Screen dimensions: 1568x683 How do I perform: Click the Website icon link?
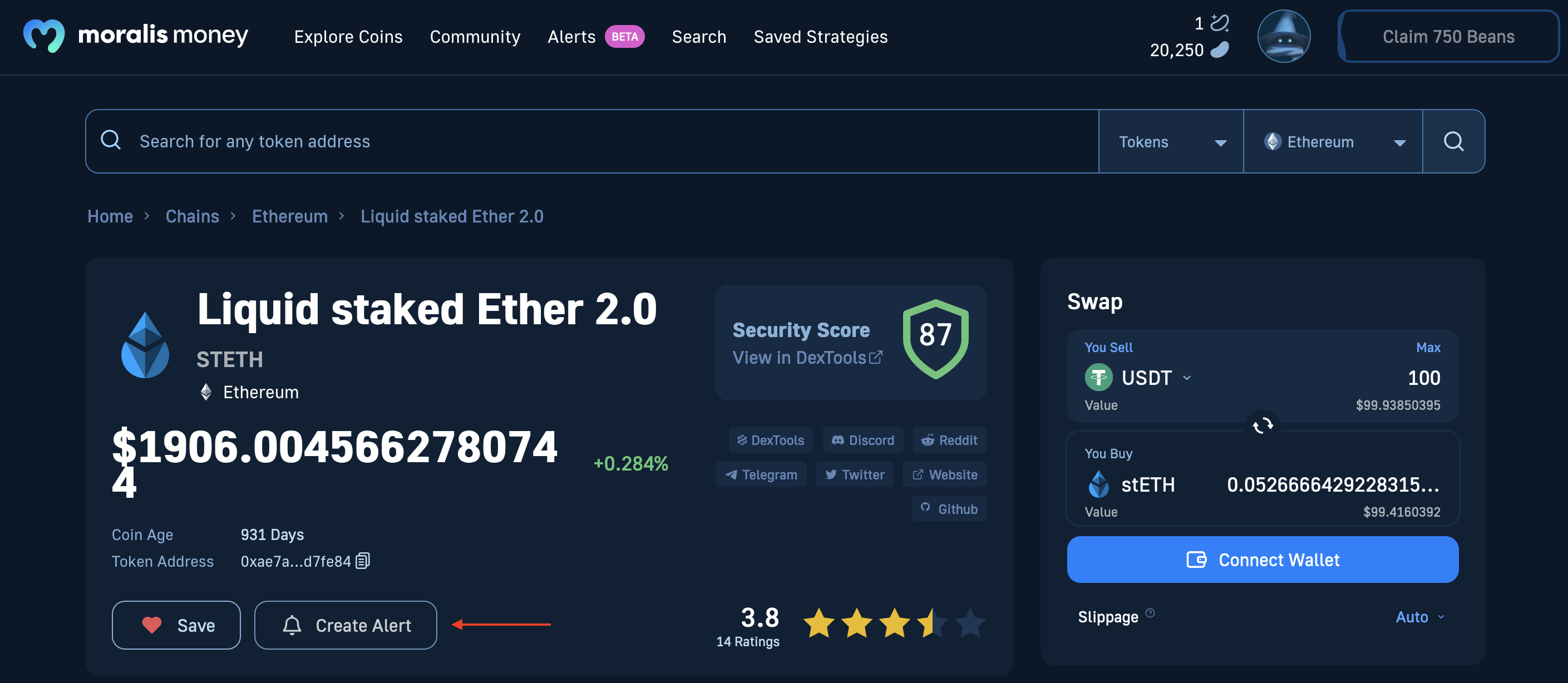[944, 474]
